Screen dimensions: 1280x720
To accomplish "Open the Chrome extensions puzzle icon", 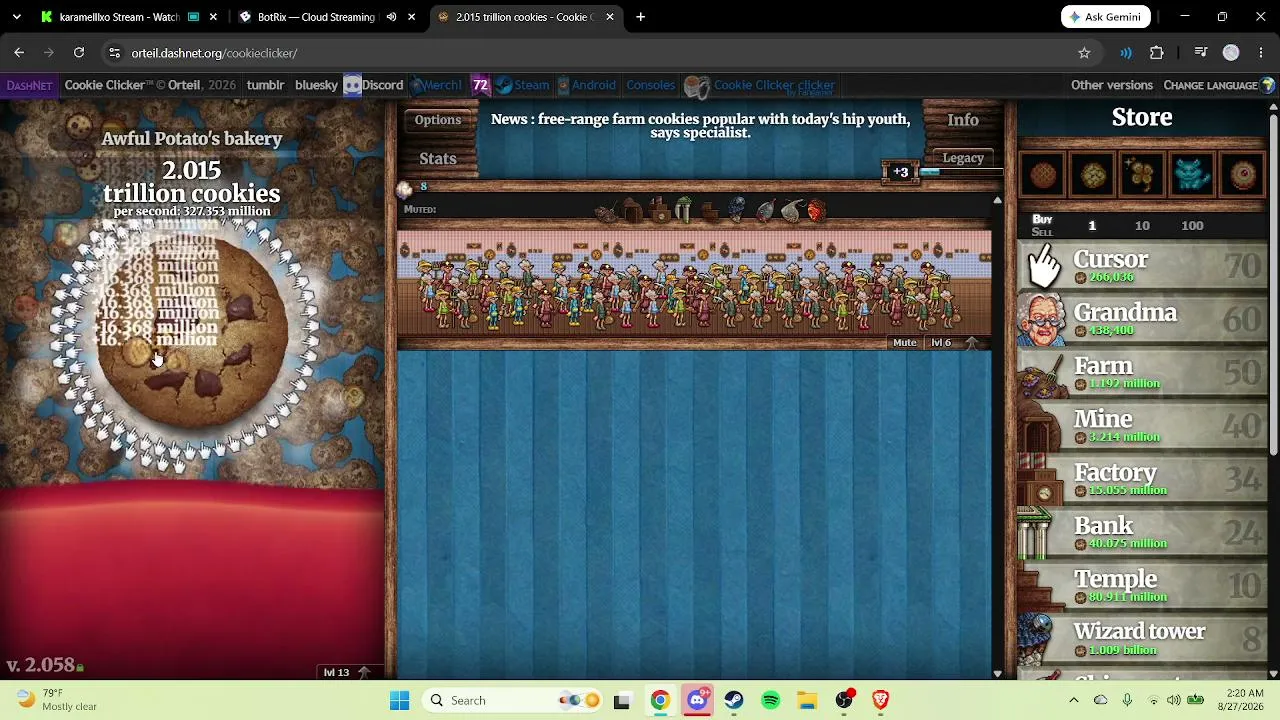I will coord(1157,53).
